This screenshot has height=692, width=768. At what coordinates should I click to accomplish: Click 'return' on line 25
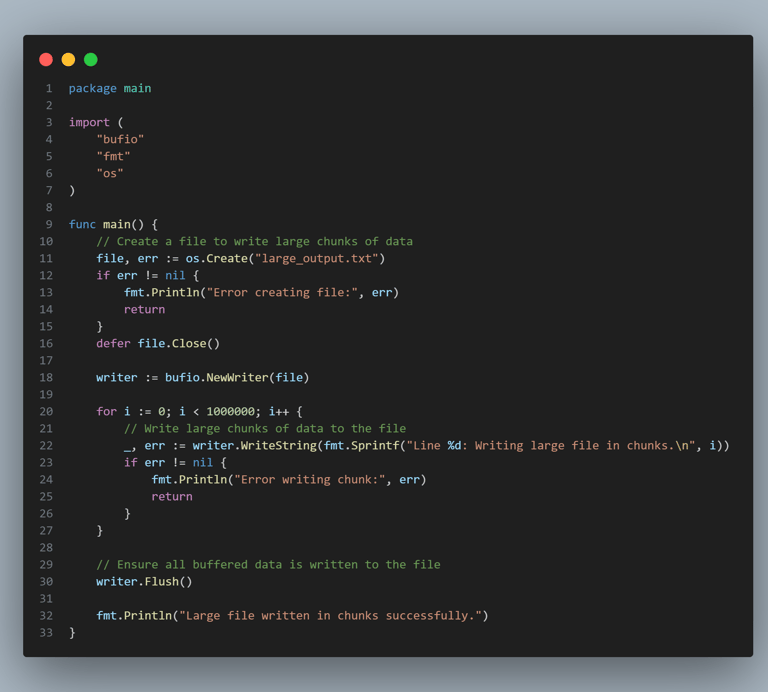172,497
